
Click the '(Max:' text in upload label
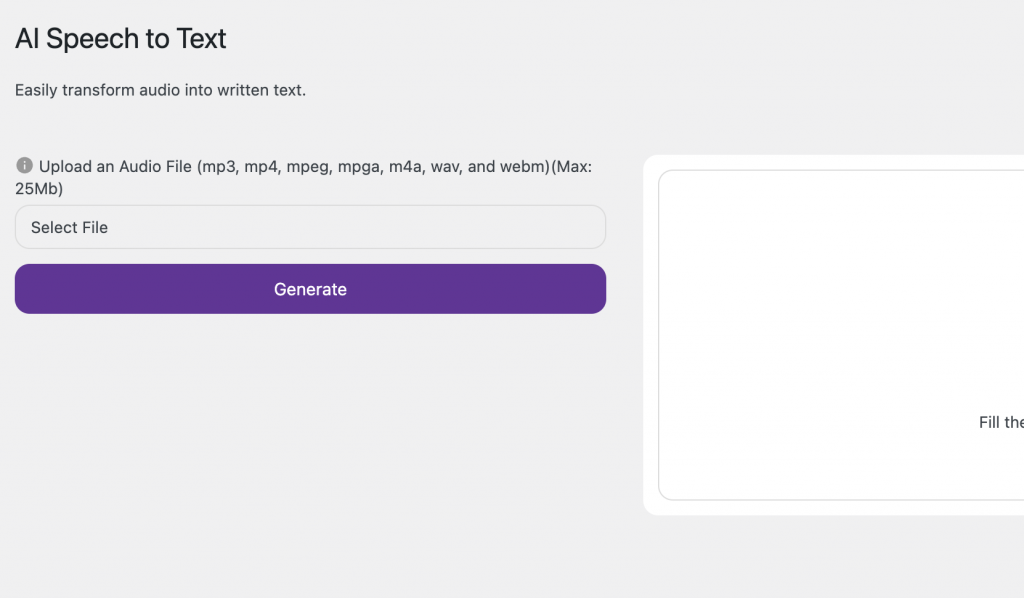tap(572, 166)
